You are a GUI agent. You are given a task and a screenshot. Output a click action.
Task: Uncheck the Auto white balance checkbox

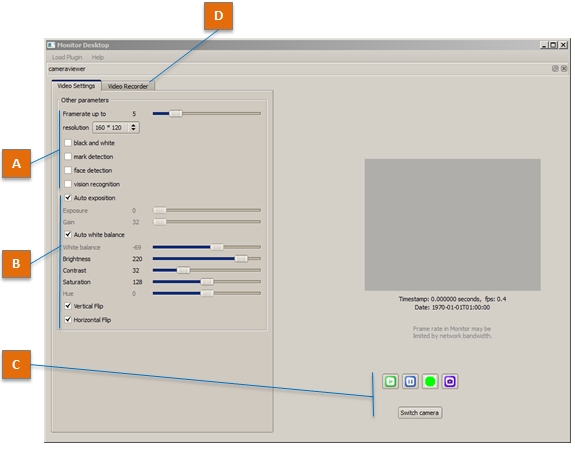[x=68, y=234]
